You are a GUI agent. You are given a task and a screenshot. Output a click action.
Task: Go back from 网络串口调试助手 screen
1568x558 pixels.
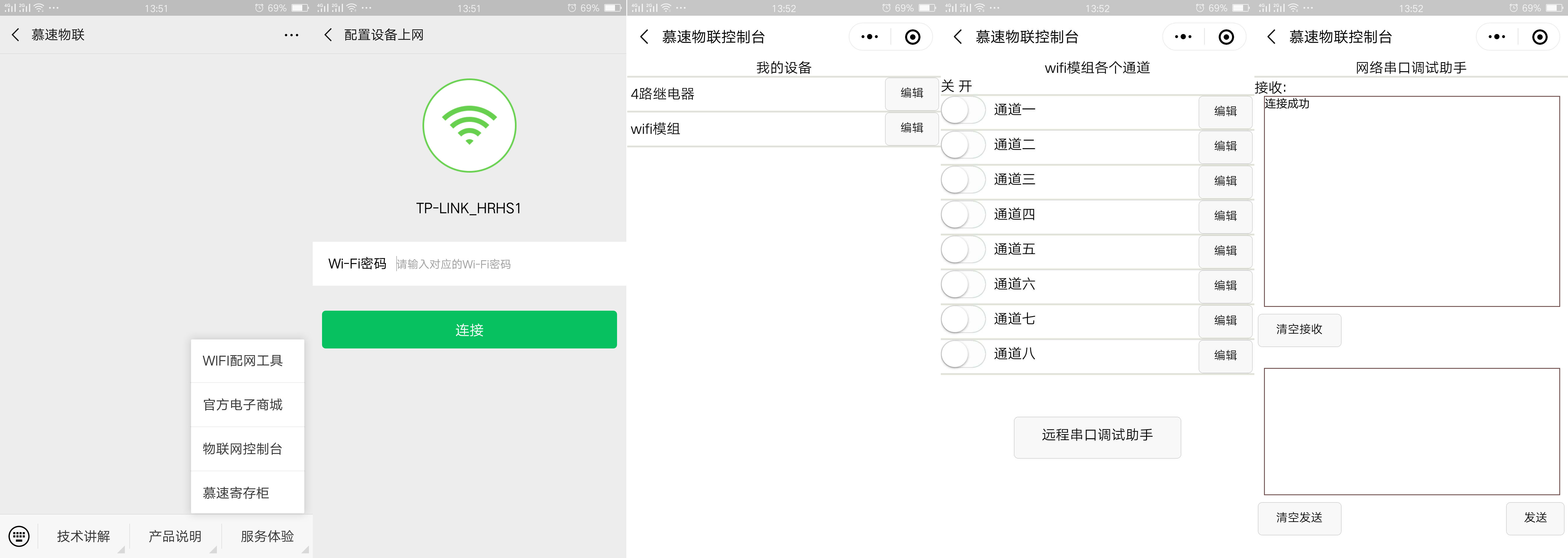point(1271,37)
